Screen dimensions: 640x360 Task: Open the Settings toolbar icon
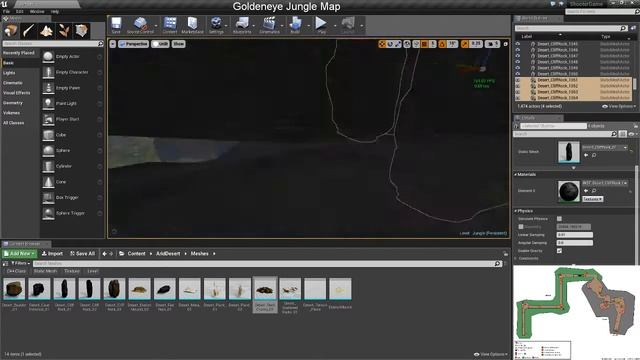click(216, 25)
